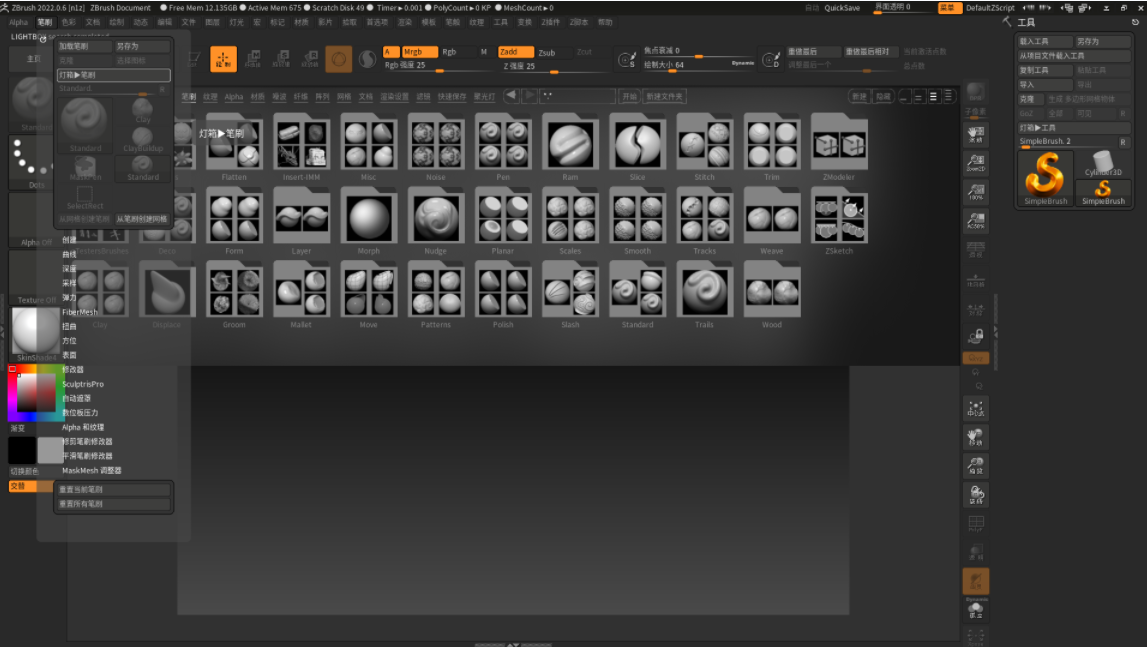Image resolution: width=1147 pixels, height=647 pixels.
Task: Click 另存为 in the brush palette
Action: pyautogui.click(x=143, y=46)
